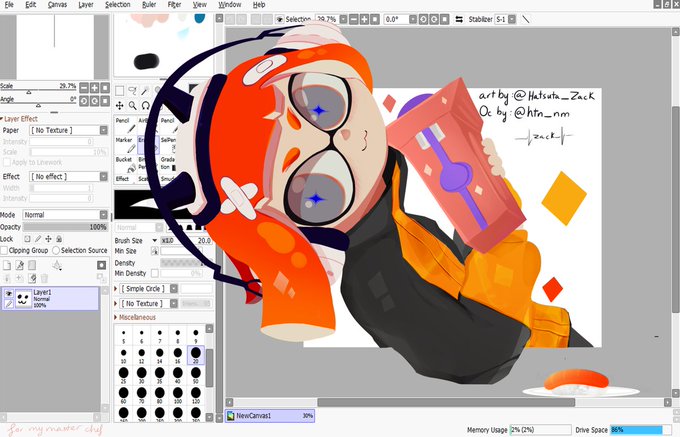Select the Layer1 thumbnail
Viewport: 680px width, 437px height.
tap(23, 298)
